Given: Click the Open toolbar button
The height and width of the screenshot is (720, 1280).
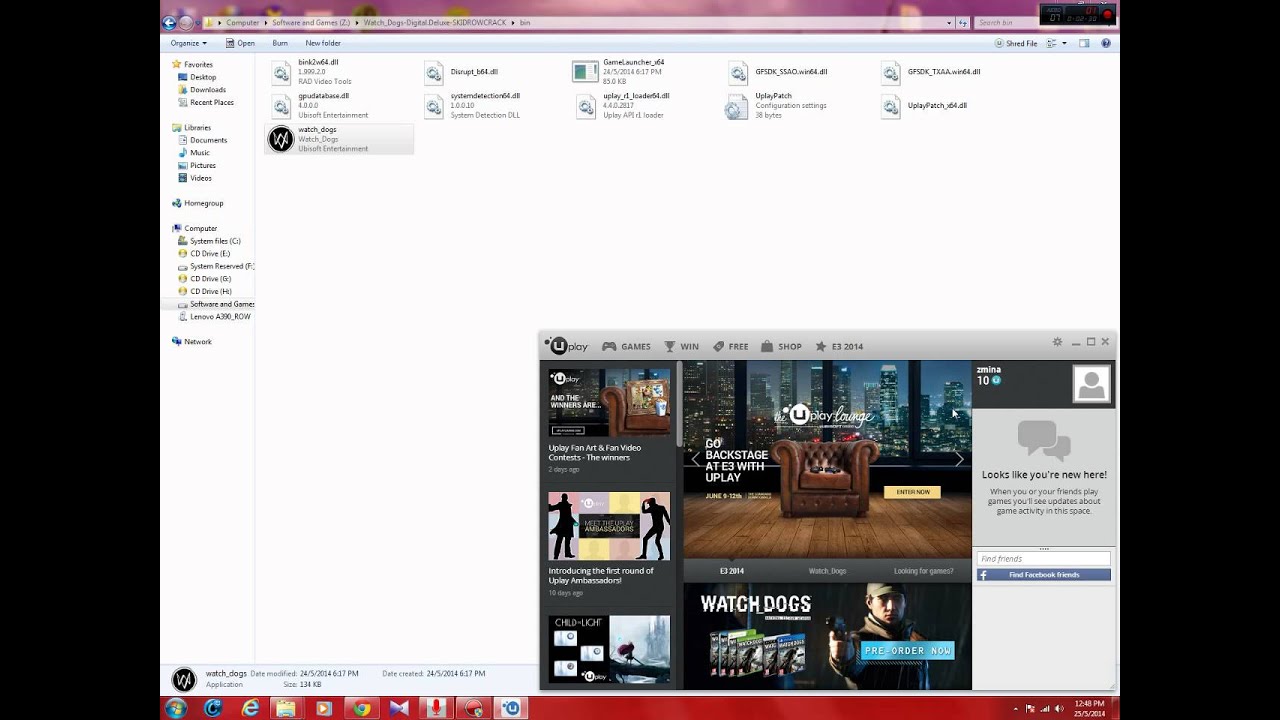Looking at the screenshot, I should [x=240, y=43].
